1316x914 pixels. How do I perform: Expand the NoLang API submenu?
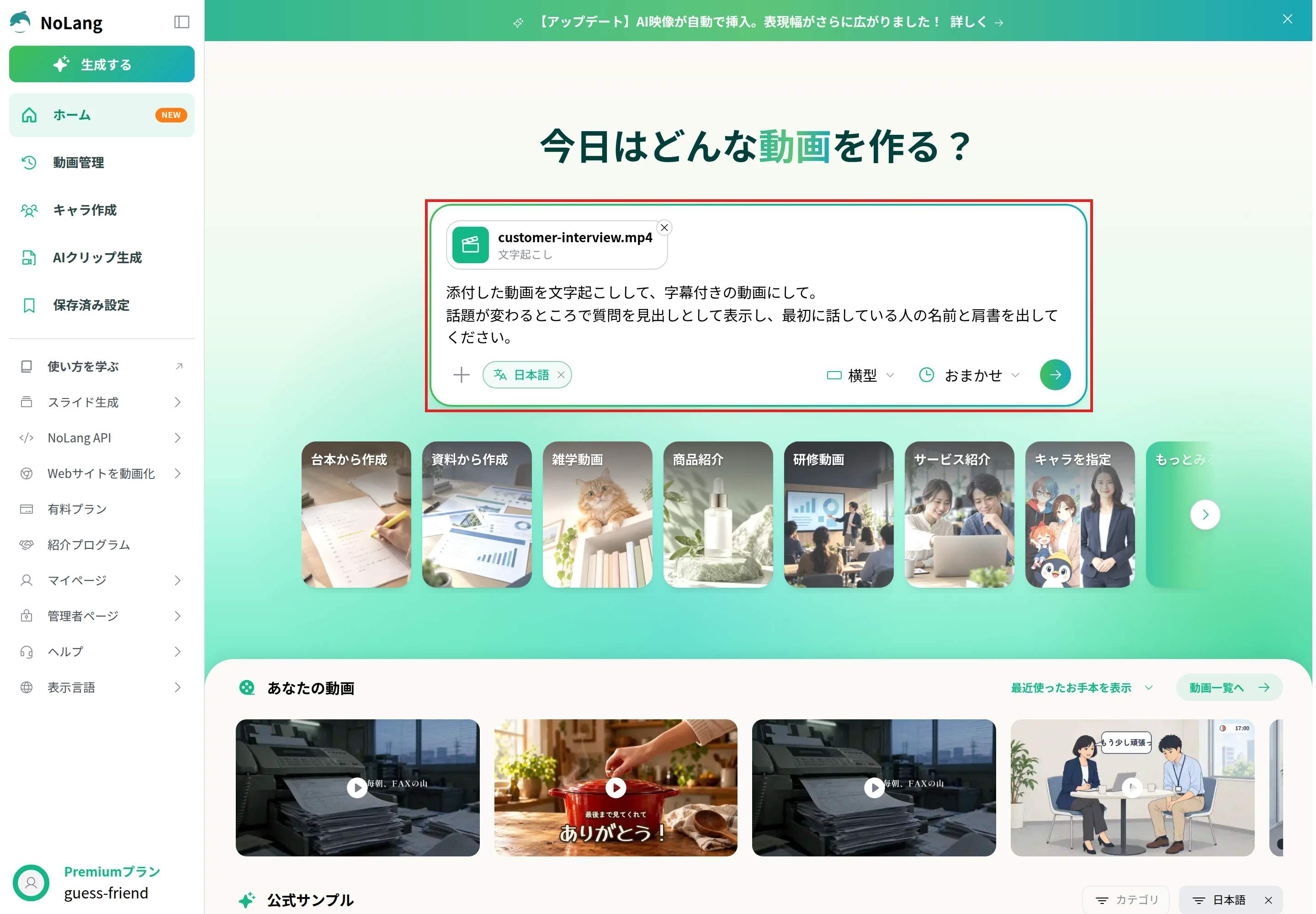coord(102,437)
